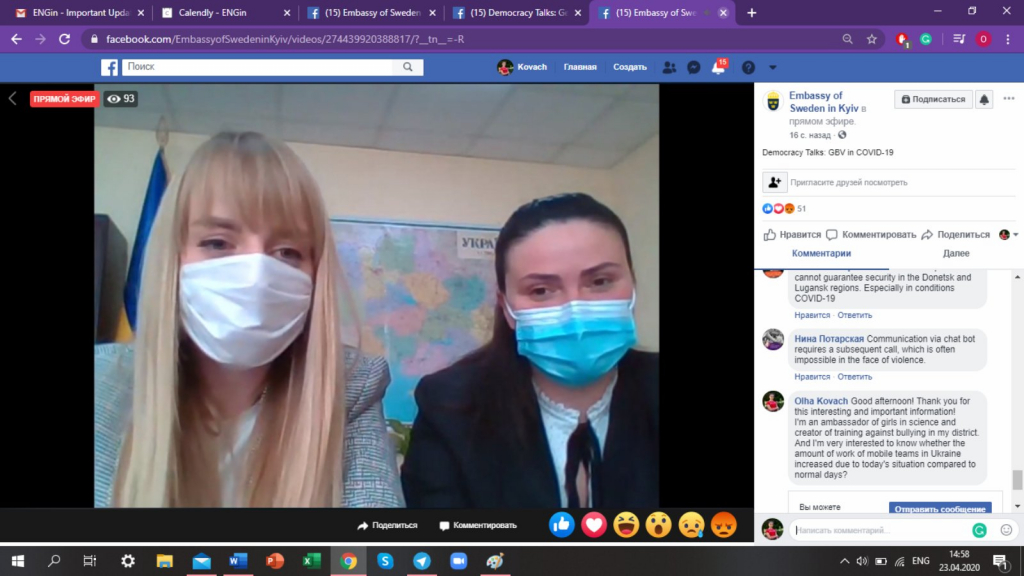Bookmark this page with the star icon

(x=872, y=39)
